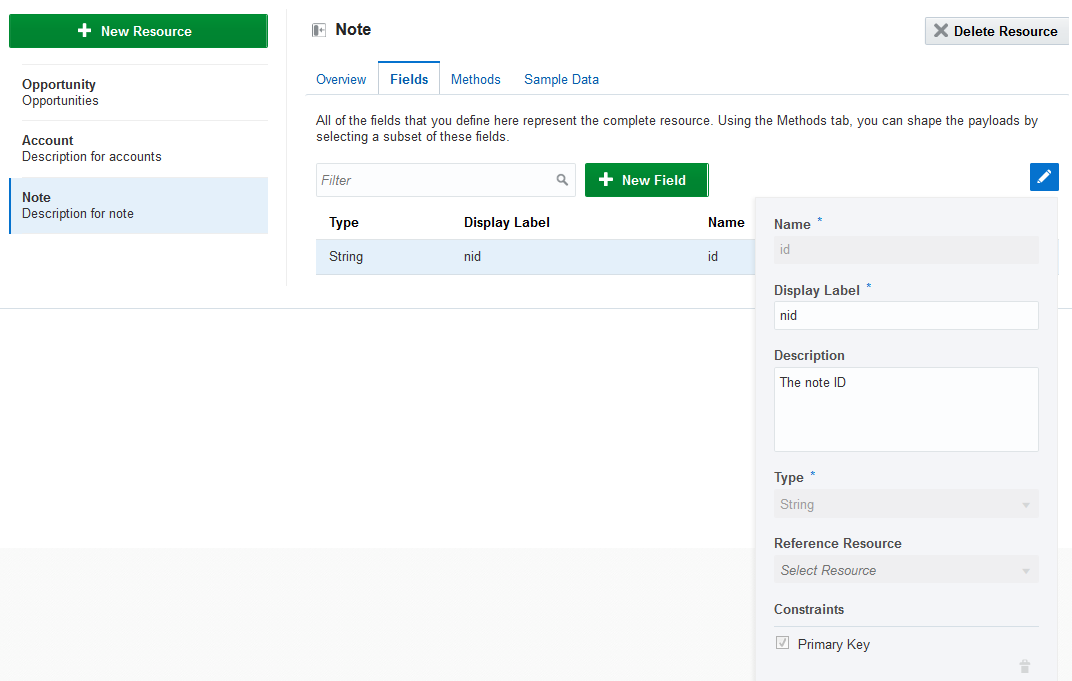Click the Delete Resource button
Screen dimensions: 1072x681
tap(996, 31)
